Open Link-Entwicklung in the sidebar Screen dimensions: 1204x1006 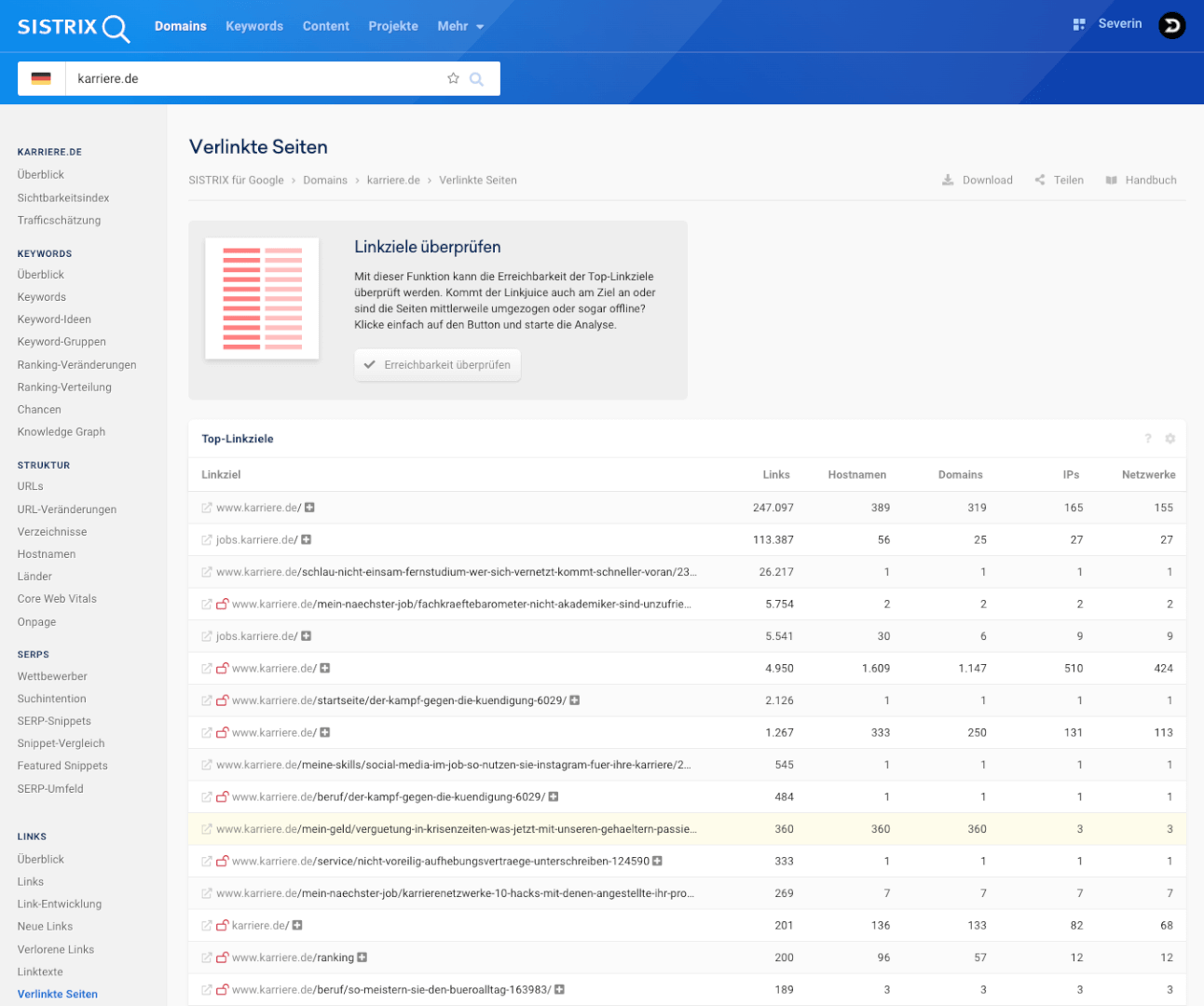coord(60,904)
